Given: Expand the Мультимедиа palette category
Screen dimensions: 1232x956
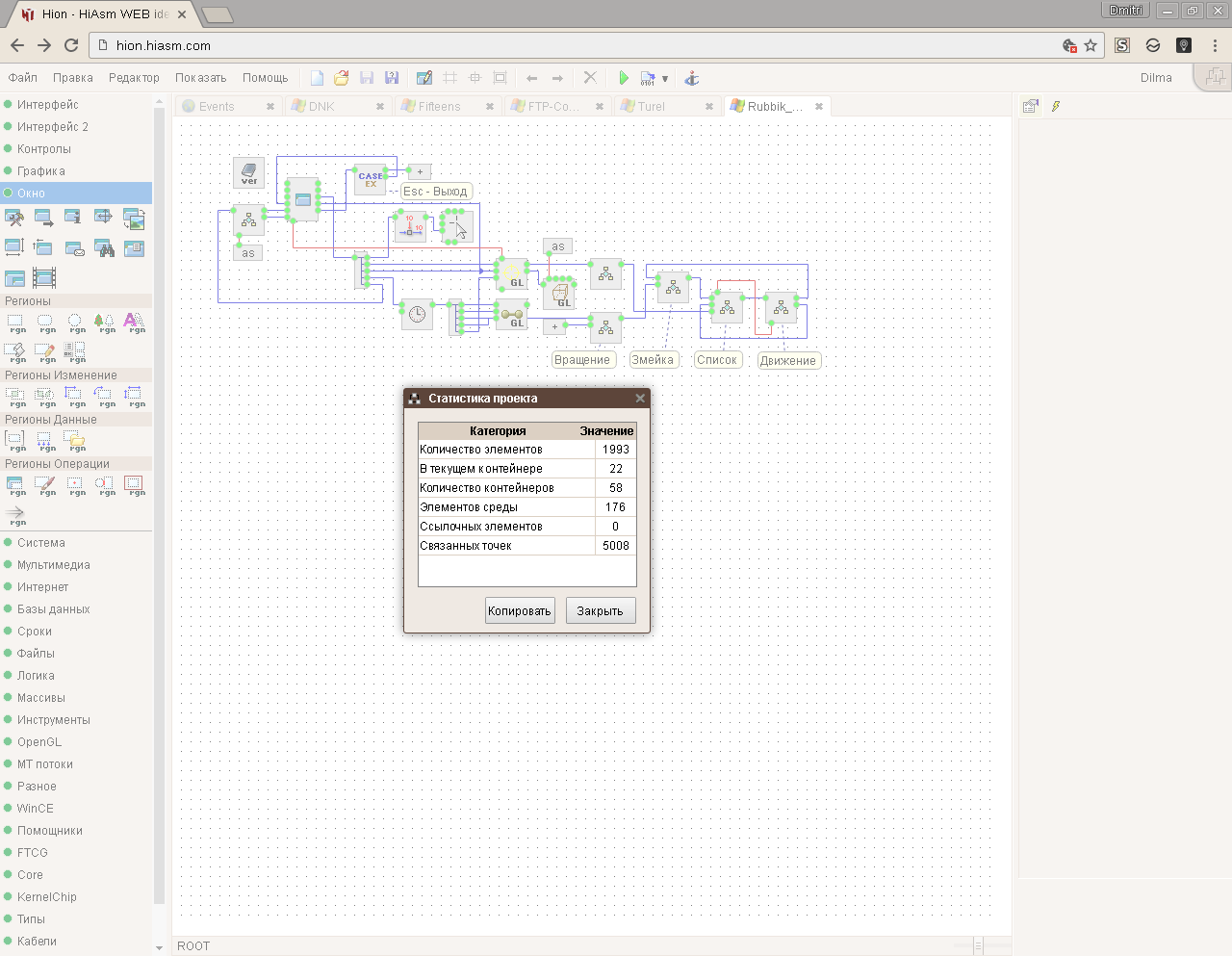Looking at the screenshot, I should 53,565.
